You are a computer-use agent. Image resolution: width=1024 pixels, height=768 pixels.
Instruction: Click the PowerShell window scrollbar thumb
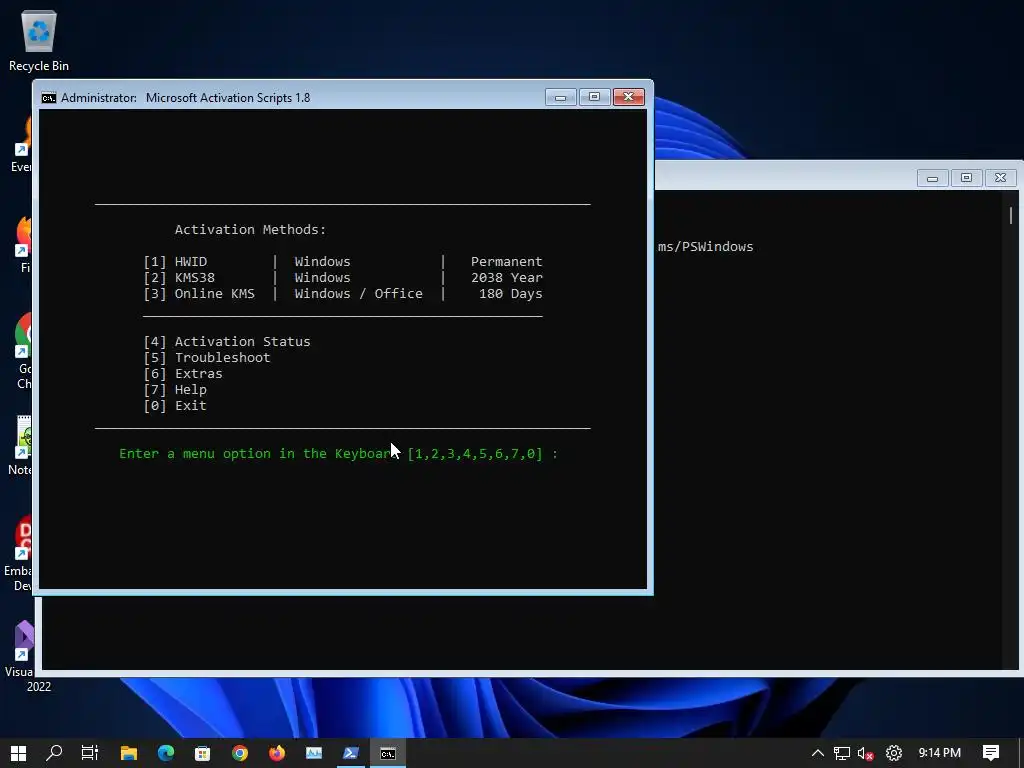pyautogui.click(x=1010, y=216)
